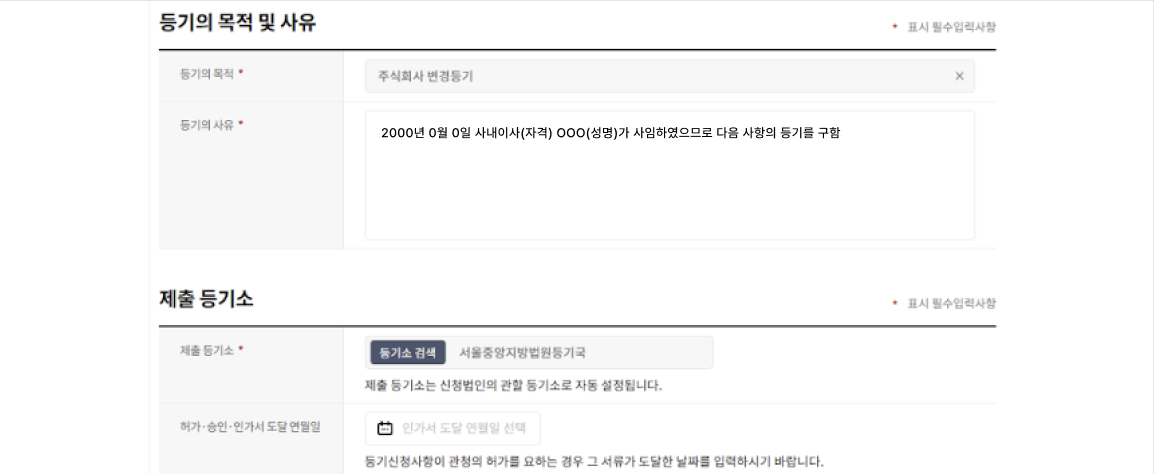Click the 등기소 검색 button

tap(408, 353)
